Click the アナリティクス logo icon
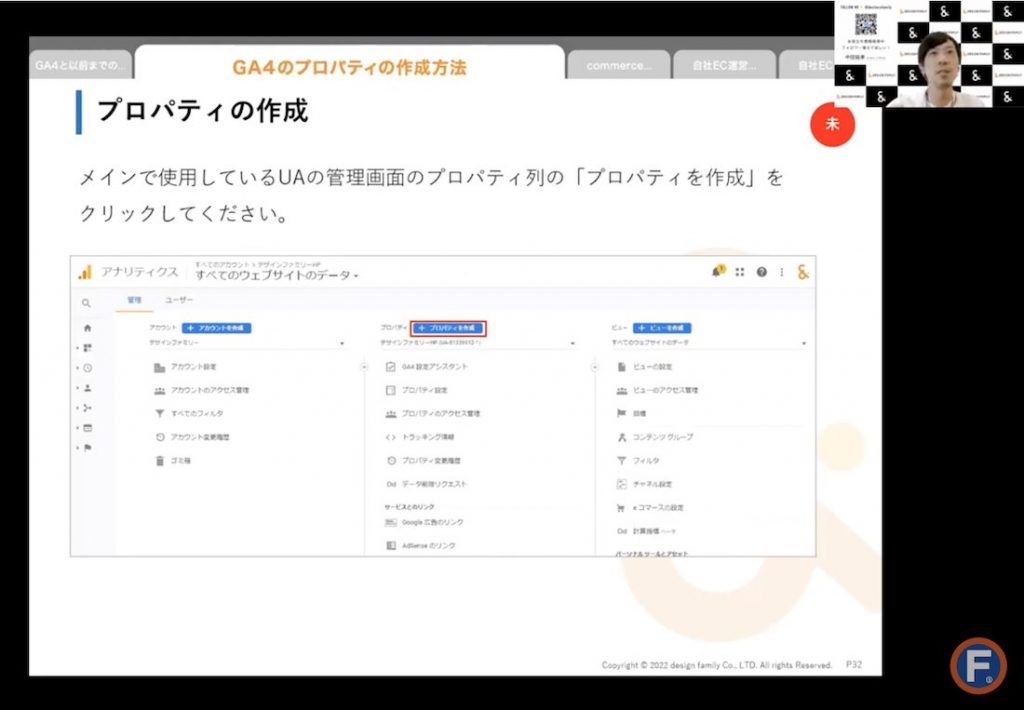This screenshot has width=1024, height=710. click(x=84, y=273)
